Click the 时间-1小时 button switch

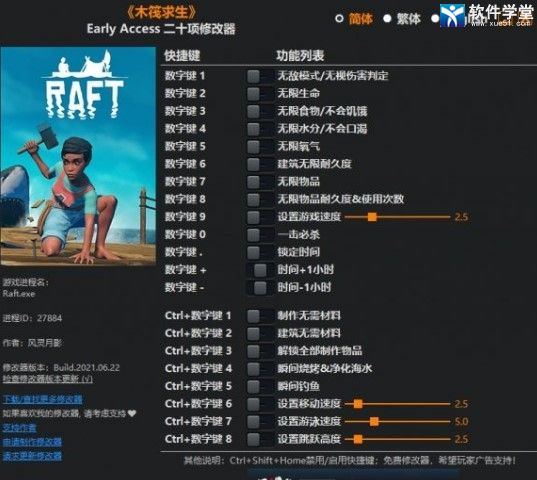[260, 288]
